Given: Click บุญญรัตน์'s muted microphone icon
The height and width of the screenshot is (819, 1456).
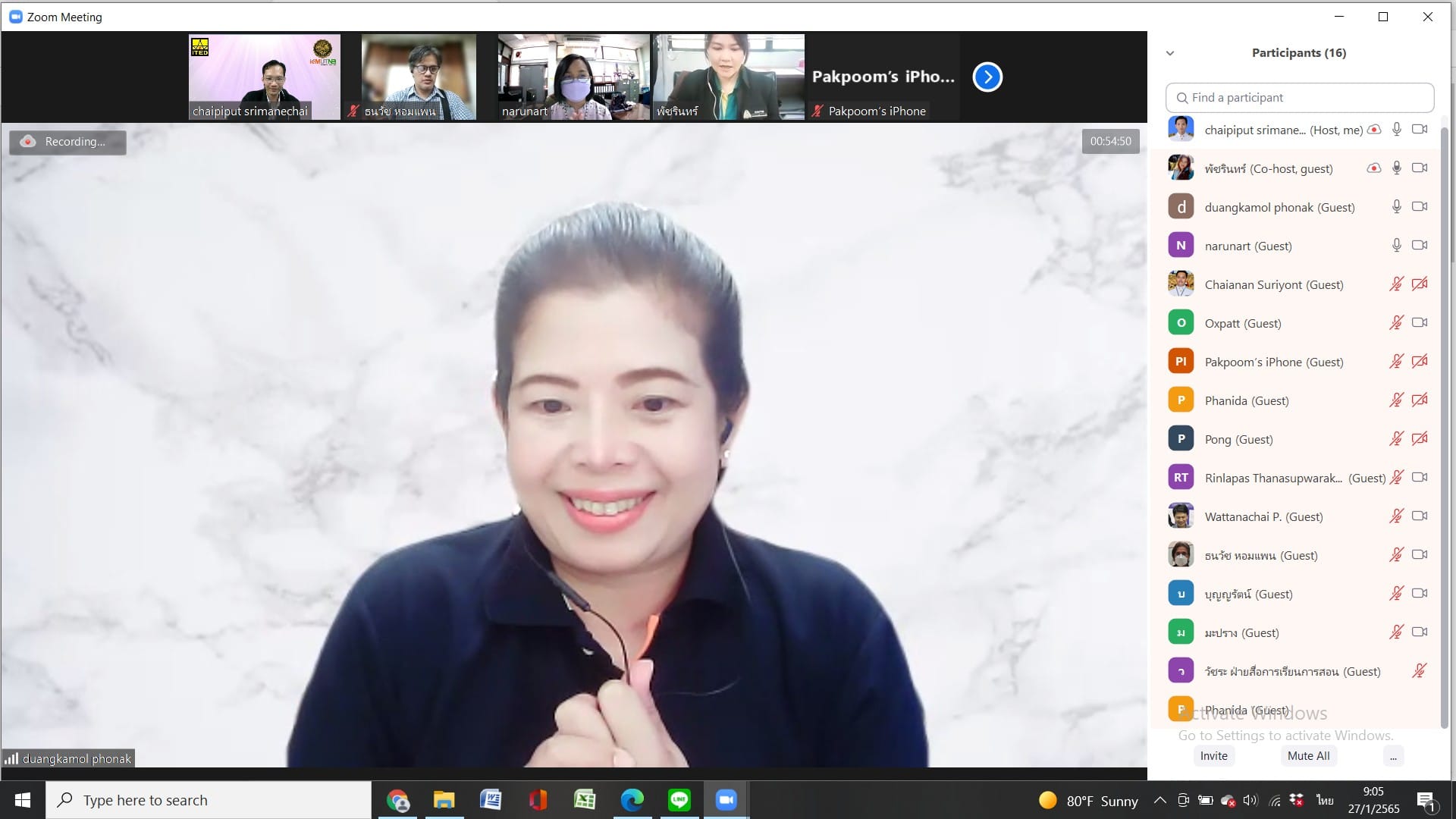Looking at the screenshot, I should point(1396,594).
